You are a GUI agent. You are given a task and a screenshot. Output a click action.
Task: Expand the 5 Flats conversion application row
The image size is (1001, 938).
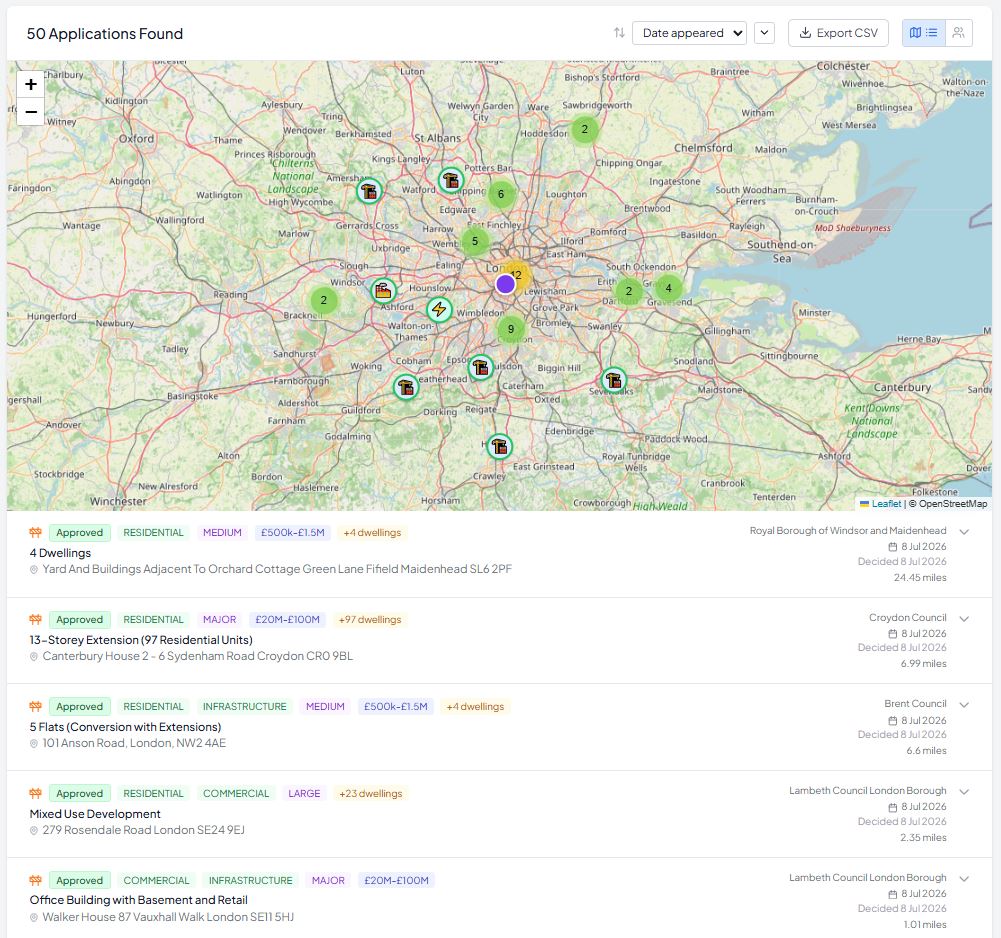pos(964,704)
